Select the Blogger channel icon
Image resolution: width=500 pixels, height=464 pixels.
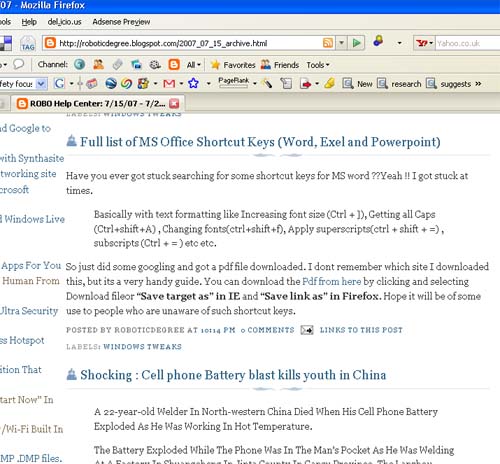[174, 64]
